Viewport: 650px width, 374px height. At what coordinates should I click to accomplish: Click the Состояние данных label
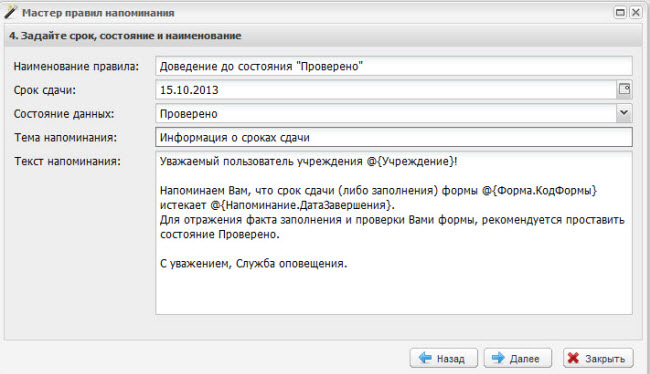click(x=64, y=114)
